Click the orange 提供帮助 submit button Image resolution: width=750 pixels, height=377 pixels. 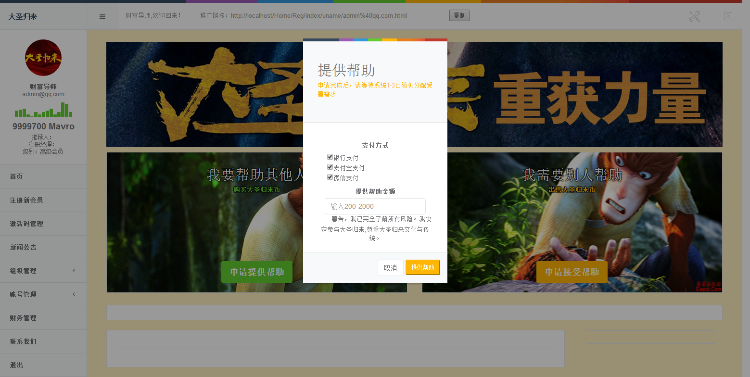[x=423, y=267]
